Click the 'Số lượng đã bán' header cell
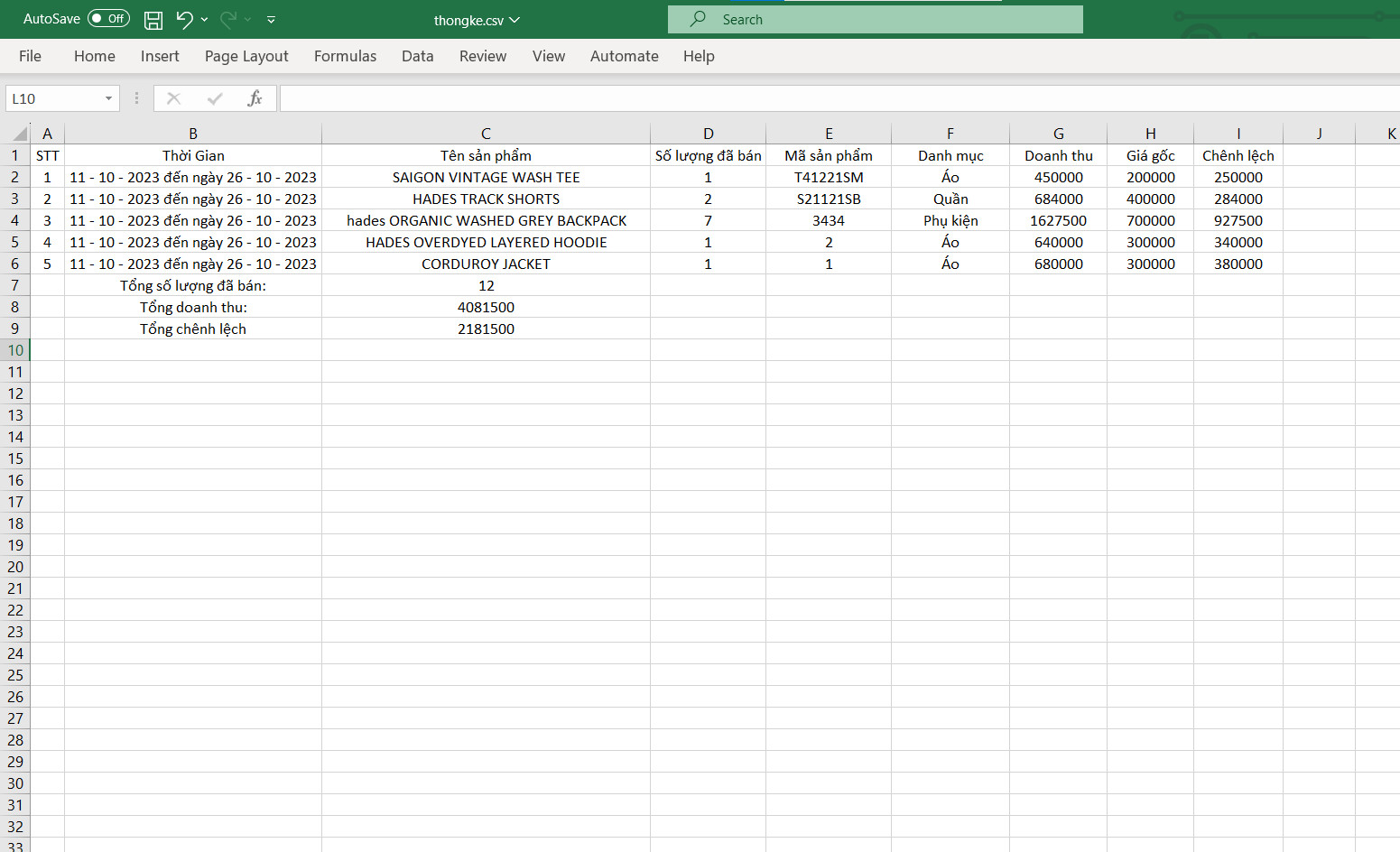 pos(708,155)
